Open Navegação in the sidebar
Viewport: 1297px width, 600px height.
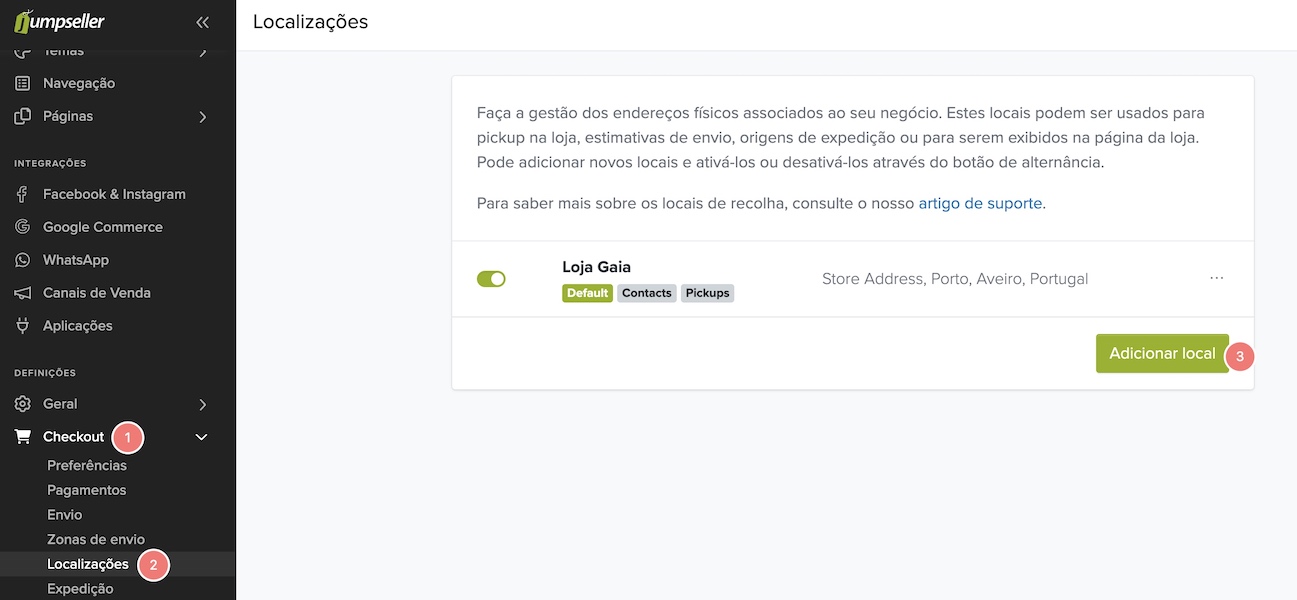tap(79, 83)
